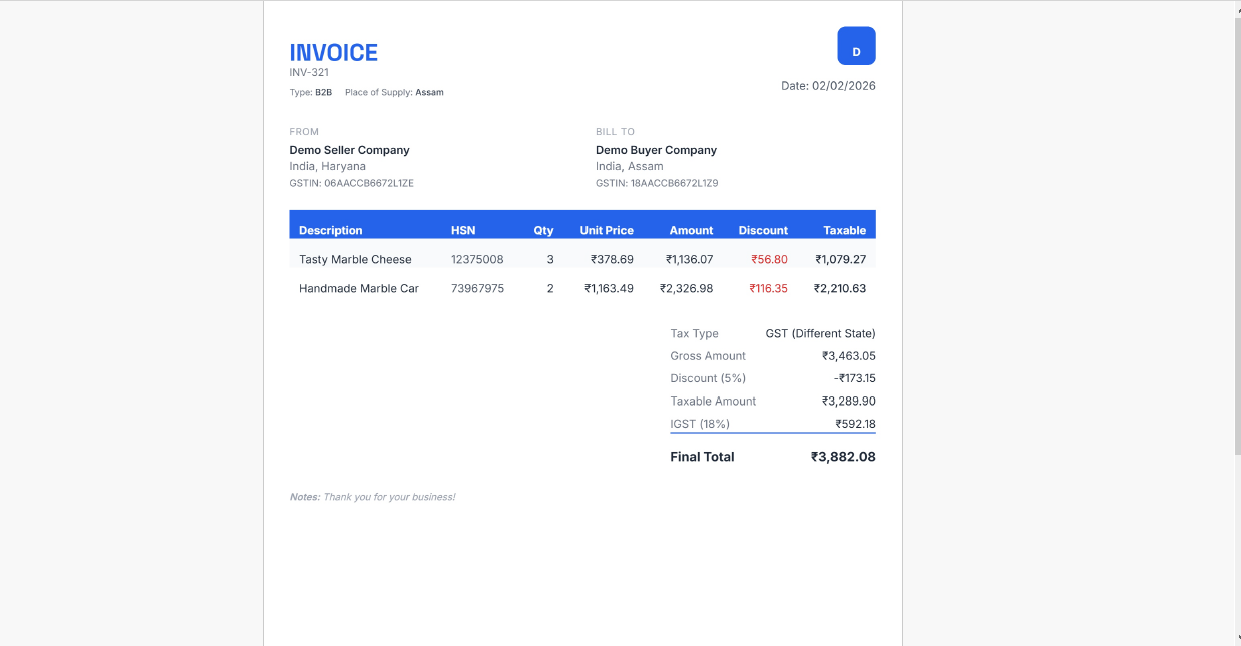Click the Description column header
The height and width of the screenshot is (646, 1241).
[x=331, y=230]
